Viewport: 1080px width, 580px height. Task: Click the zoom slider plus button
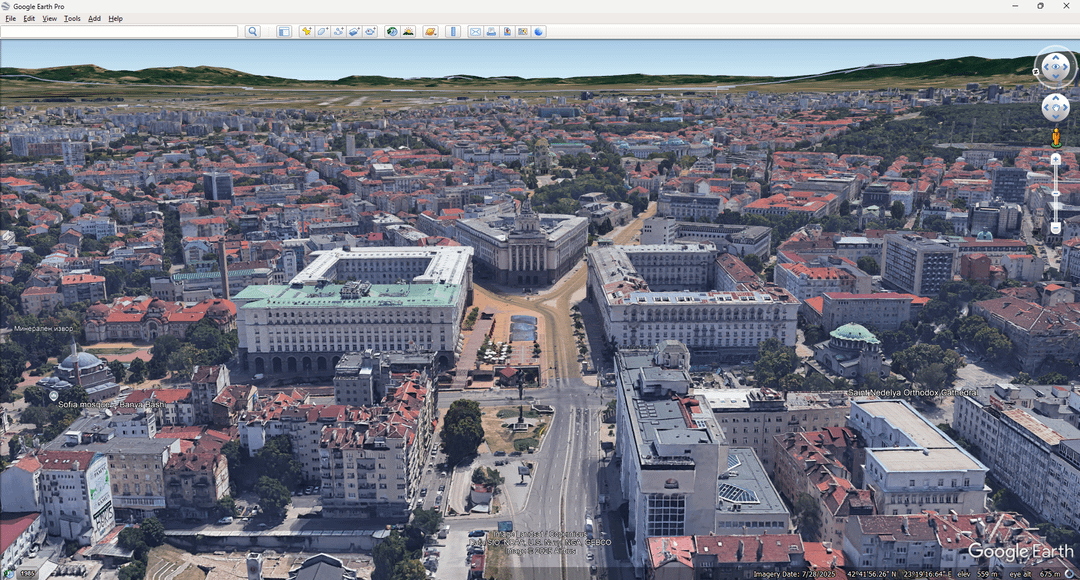coord(1055,159)
